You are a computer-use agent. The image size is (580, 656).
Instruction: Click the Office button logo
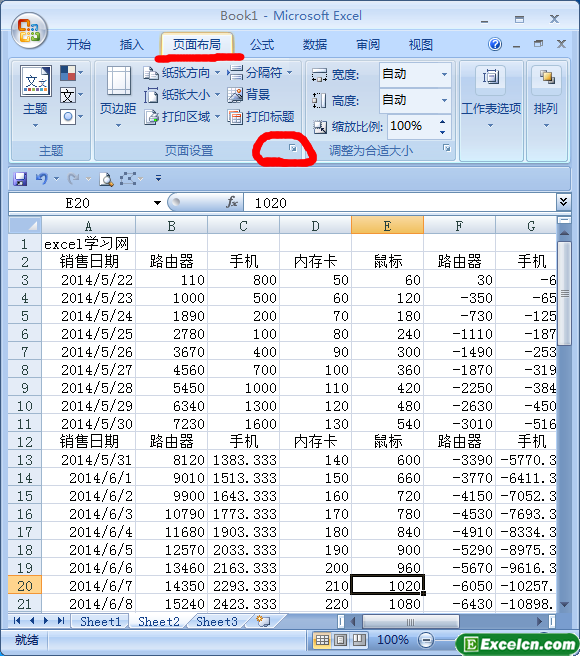[29, 31]
